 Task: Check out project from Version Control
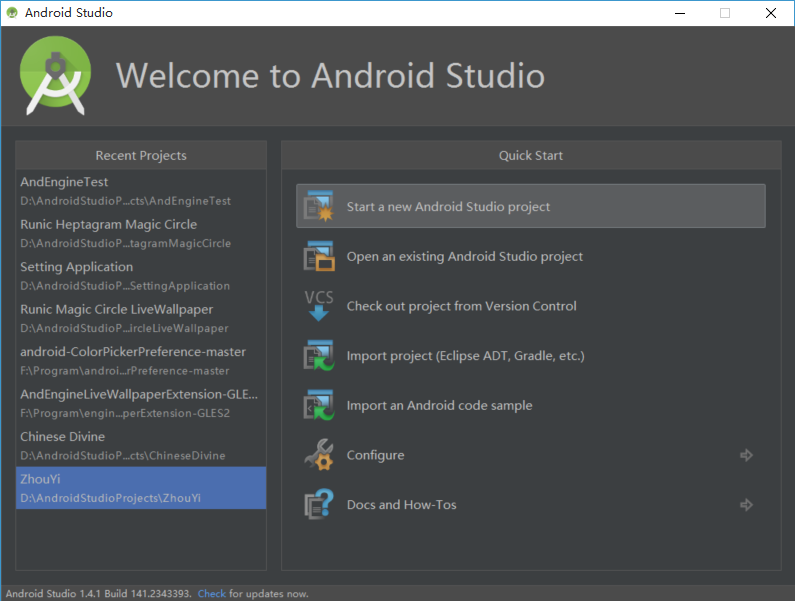[x=530, y=306]
